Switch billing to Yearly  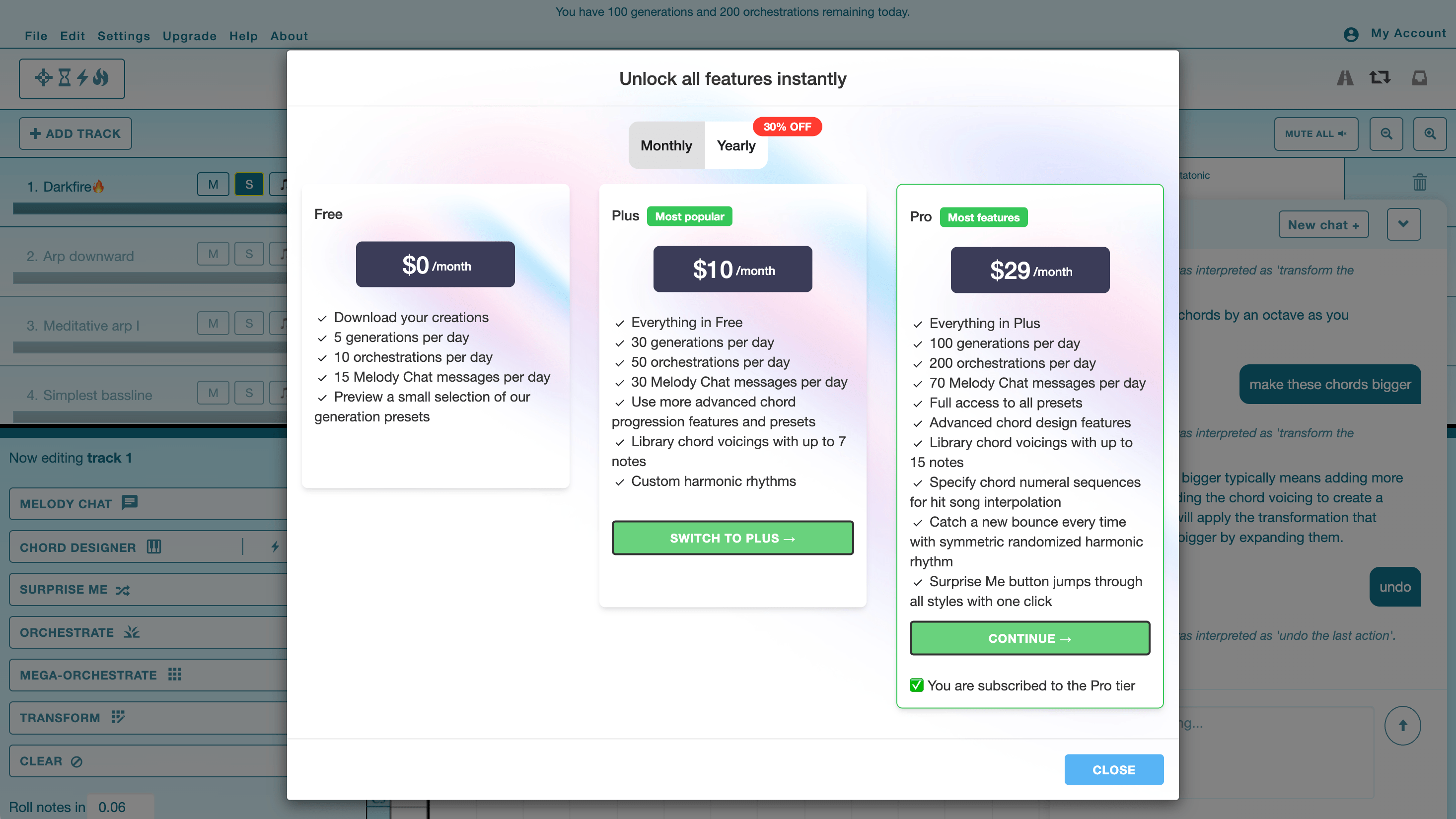click(736, 145)
